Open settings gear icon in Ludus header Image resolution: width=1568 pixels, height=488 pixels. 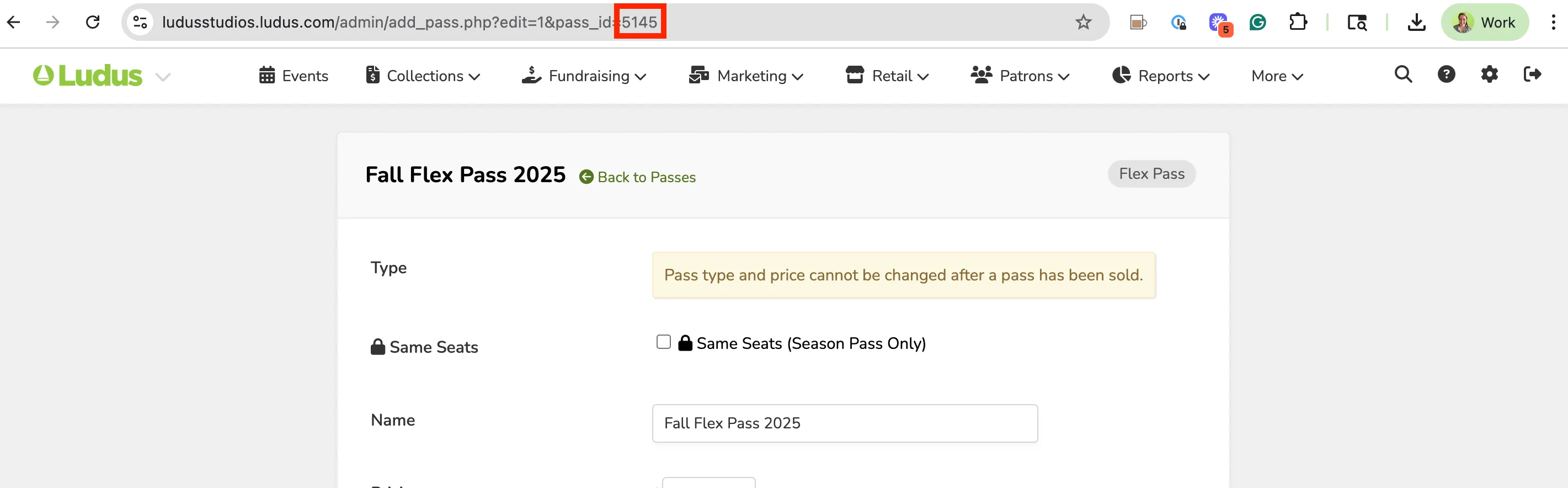coord(1489,75)
